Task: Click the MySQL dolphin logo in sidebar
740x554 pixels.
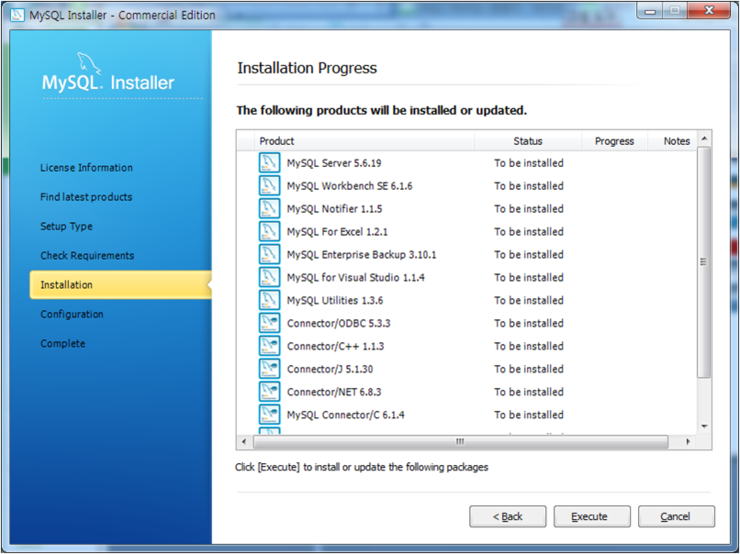Action: 89,63
